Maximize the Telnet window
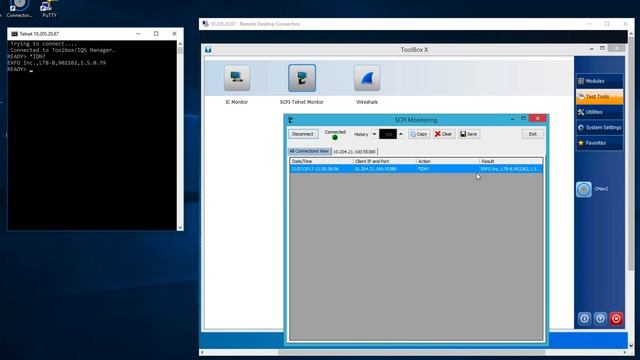The image size is (640, 360). (156, 34)
